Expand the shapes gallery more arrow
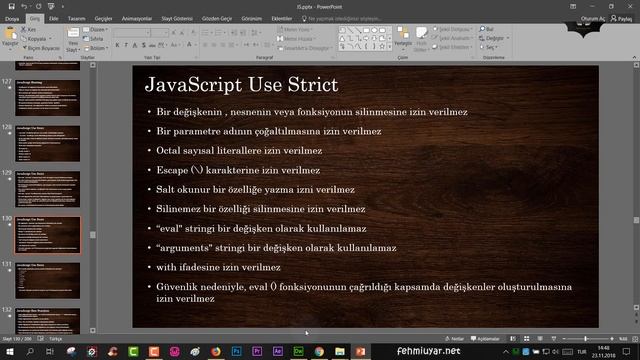This screenshot has height=360, width=640. [390, 47]
